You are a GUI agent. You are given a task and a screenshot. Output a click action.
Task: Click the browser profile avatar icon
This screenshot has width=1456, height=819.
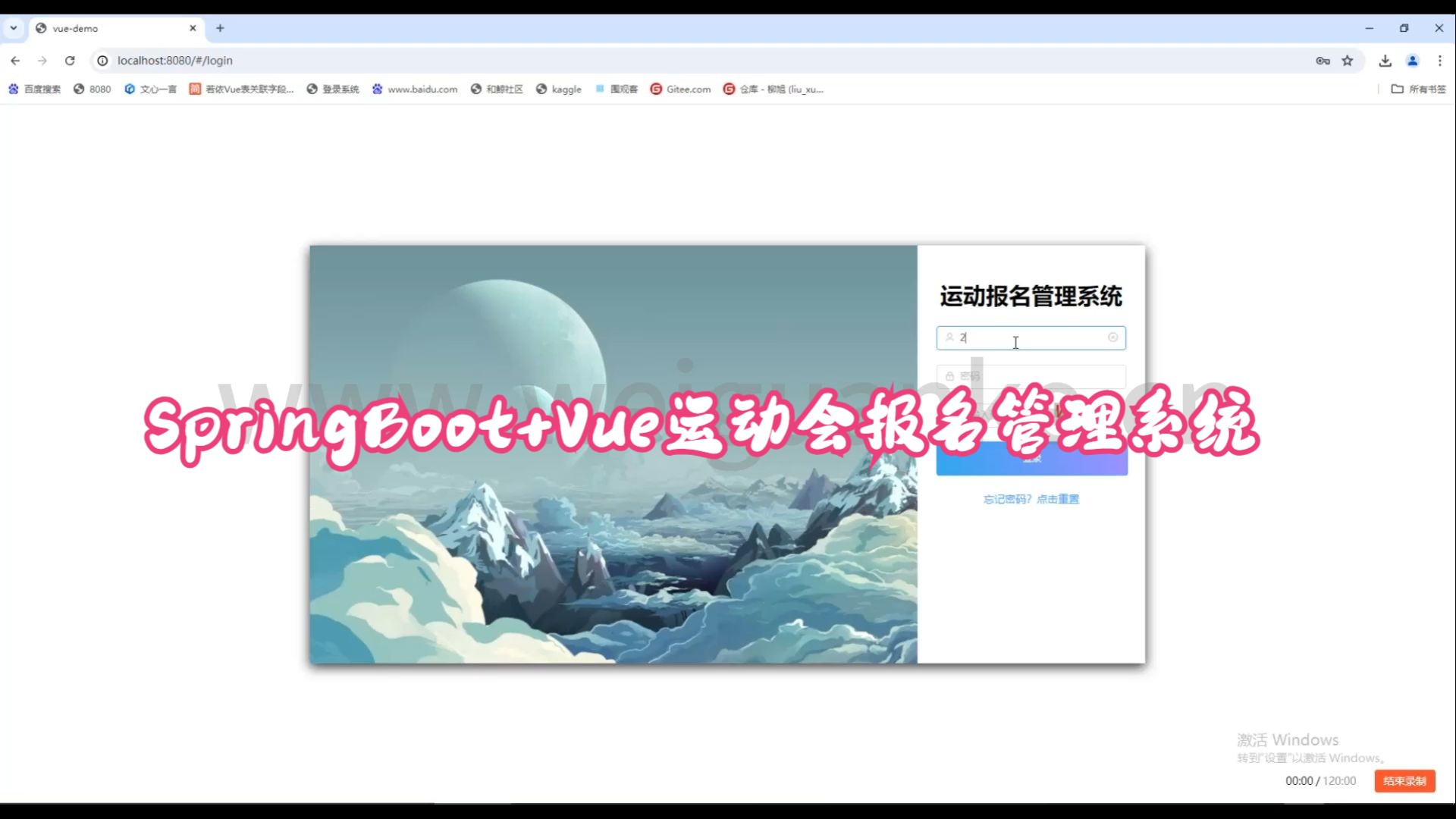pos(1412,61)
